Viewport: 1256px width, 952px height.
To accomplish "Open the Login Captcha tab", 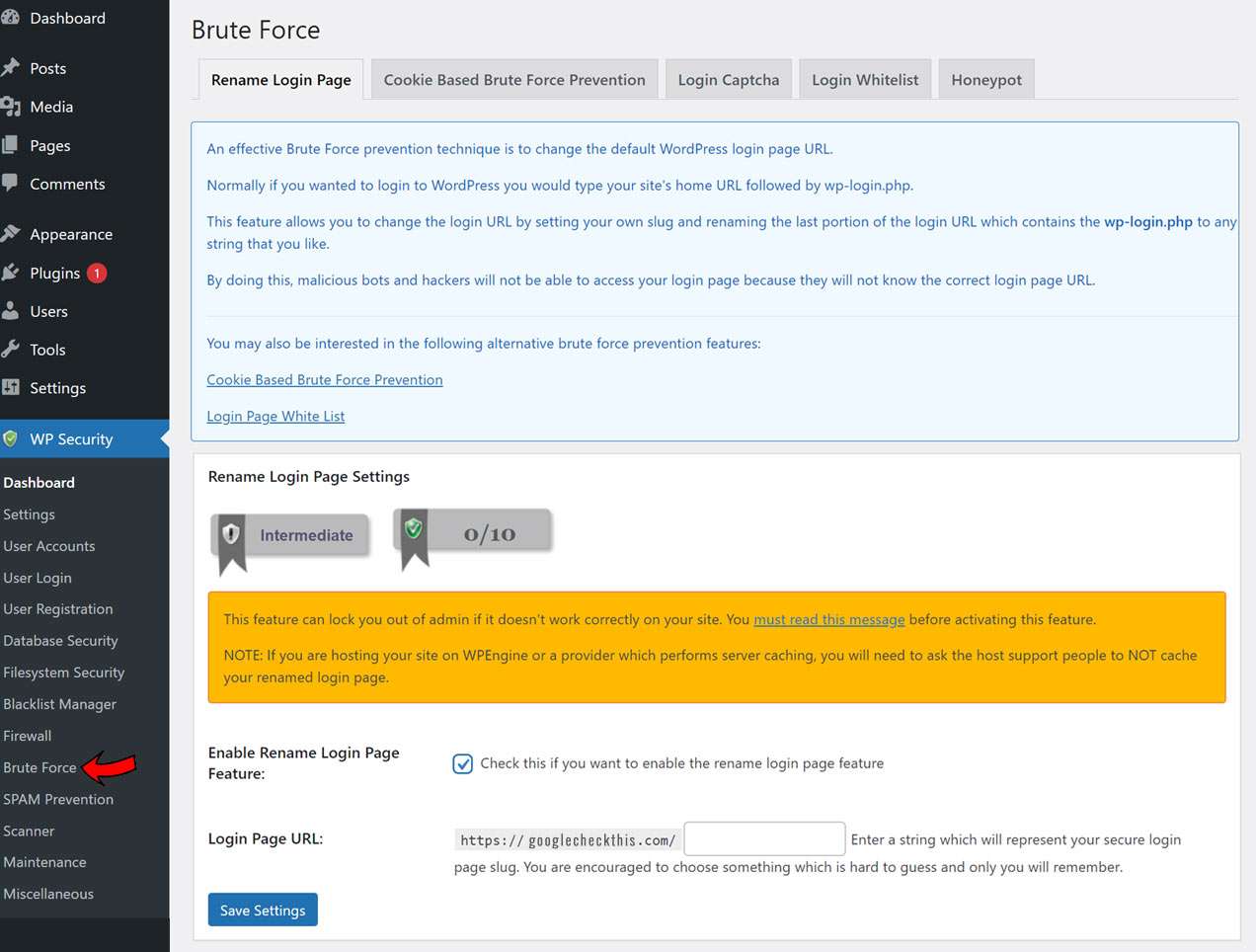I will 729,80.
